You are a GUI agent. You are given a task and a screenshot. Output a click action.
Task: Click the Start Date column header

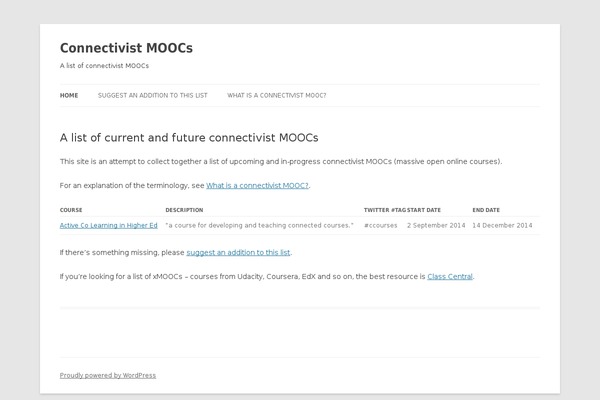tap(424, 210)
